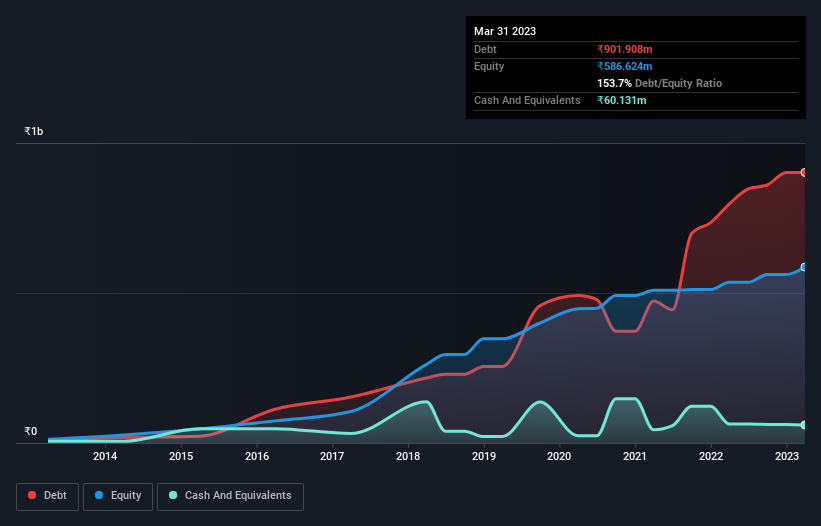Click the teal Cash legend dot
Image resolution: width=821 pixels, height=526 pixels.
pos(173,495)
